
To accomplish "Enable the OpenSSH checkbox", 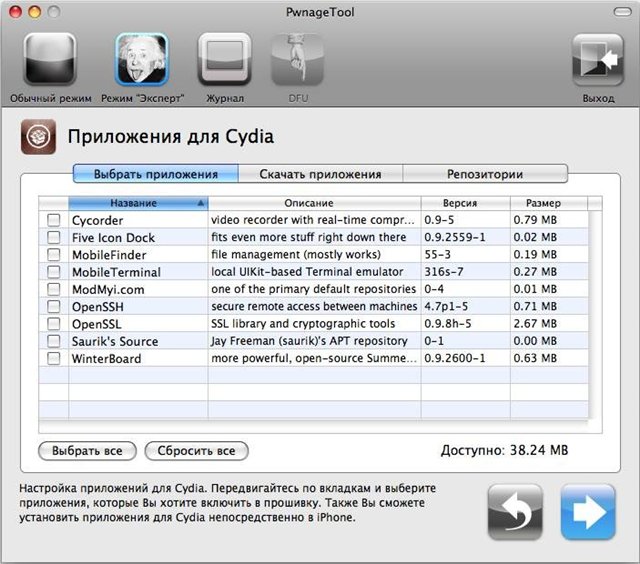I will tap(53, 306).
